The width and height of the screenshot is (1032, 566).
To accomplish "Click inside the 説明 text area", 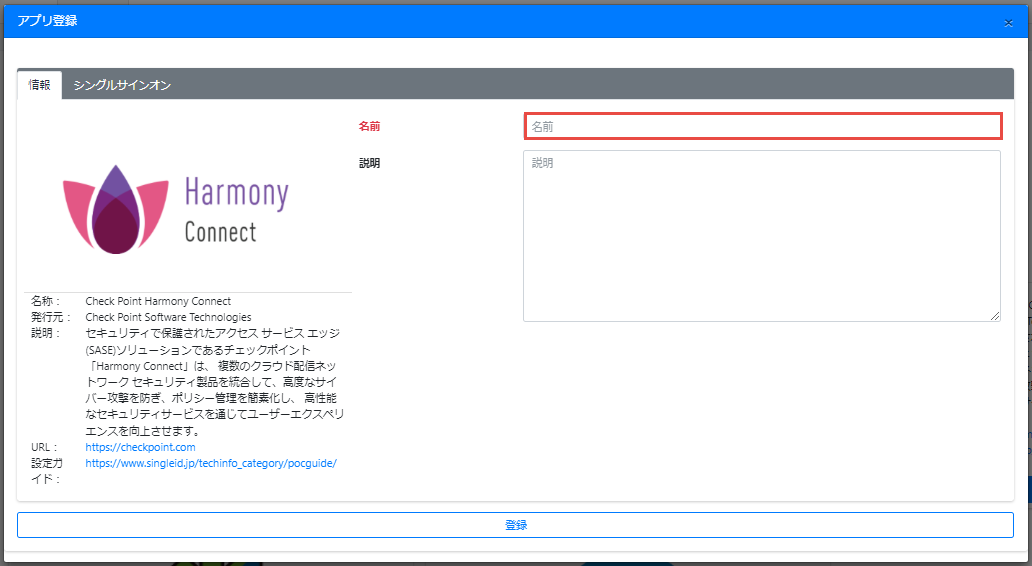I will coord(762,235).
